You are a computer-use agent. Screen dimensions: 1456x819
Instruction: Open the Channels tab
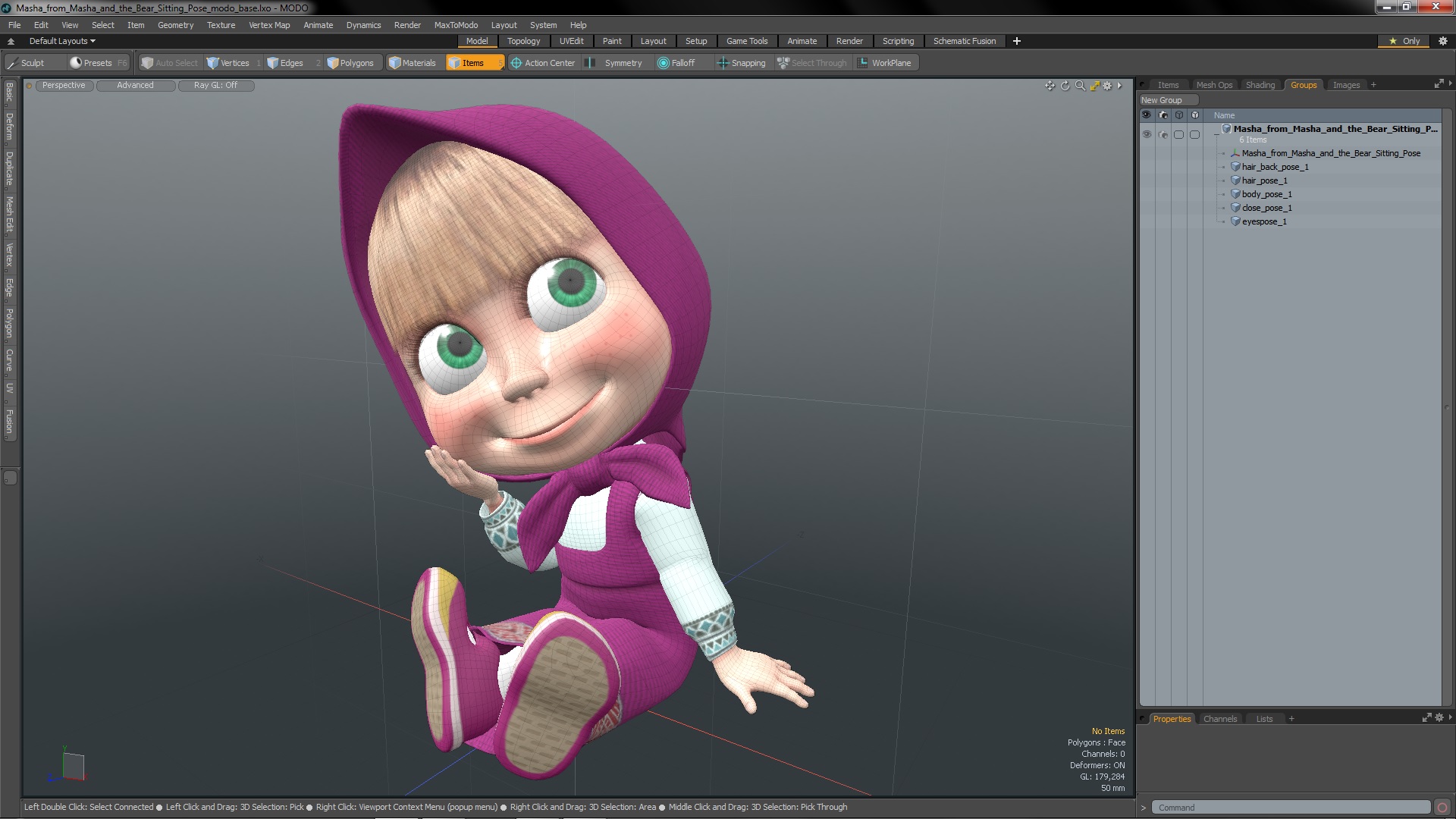tap(1219, 719)
